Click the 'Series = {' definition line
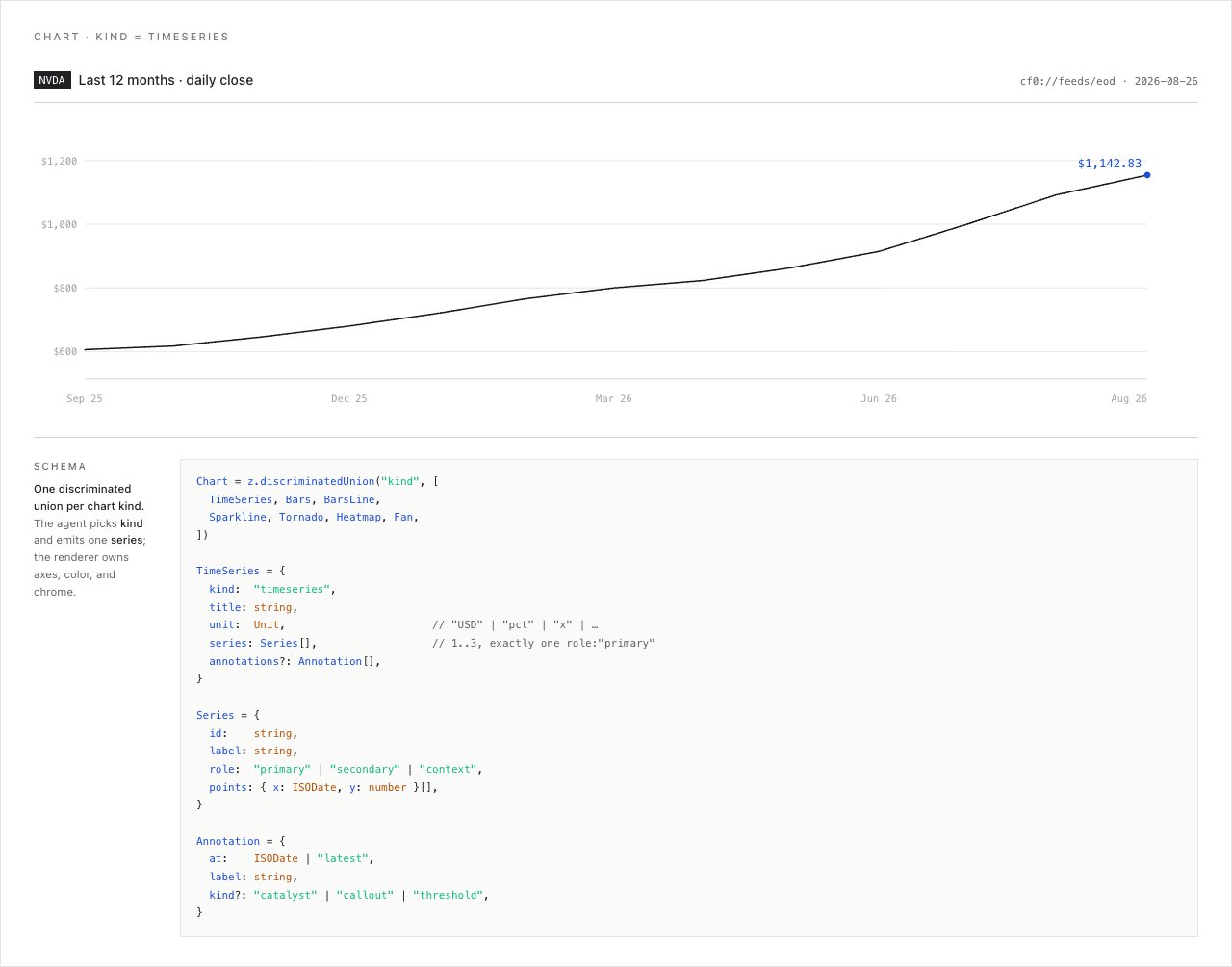 (x=228, y=715)
